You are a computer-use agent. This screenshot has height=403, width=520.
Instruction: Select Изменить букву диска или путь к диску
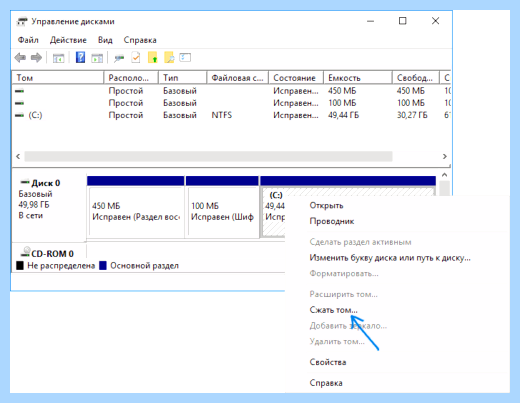[x=390, y=258]
